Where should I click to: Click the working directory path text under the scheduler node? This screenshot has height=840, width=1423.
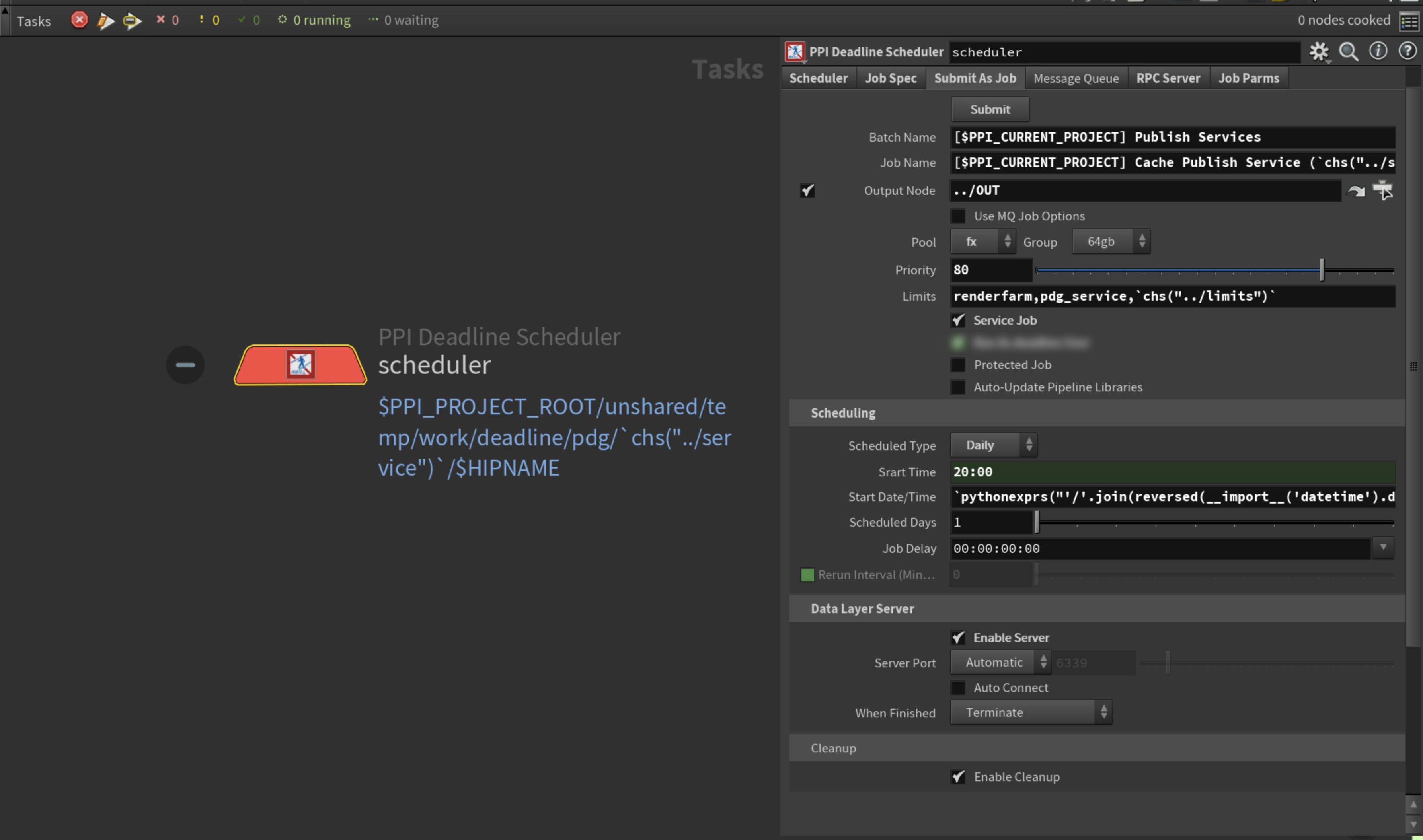click(x=555, y=437)
